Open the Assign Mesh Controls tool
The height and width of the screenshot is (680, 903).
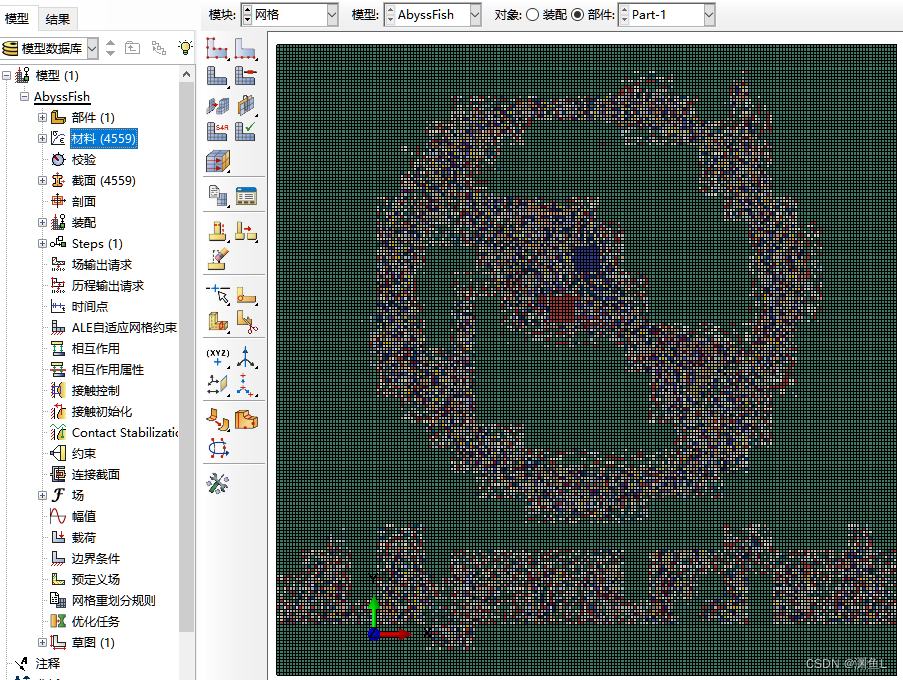point(218,105)
